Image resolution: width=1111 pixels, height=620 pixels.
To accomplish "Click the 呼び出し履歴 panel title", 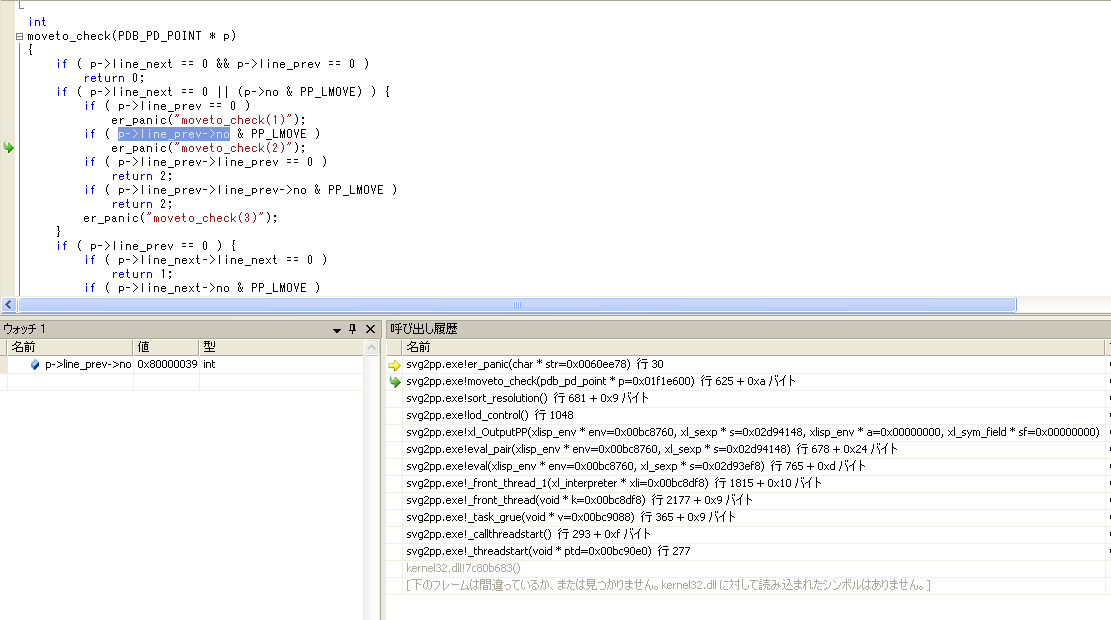I will (x=424, y=329).
